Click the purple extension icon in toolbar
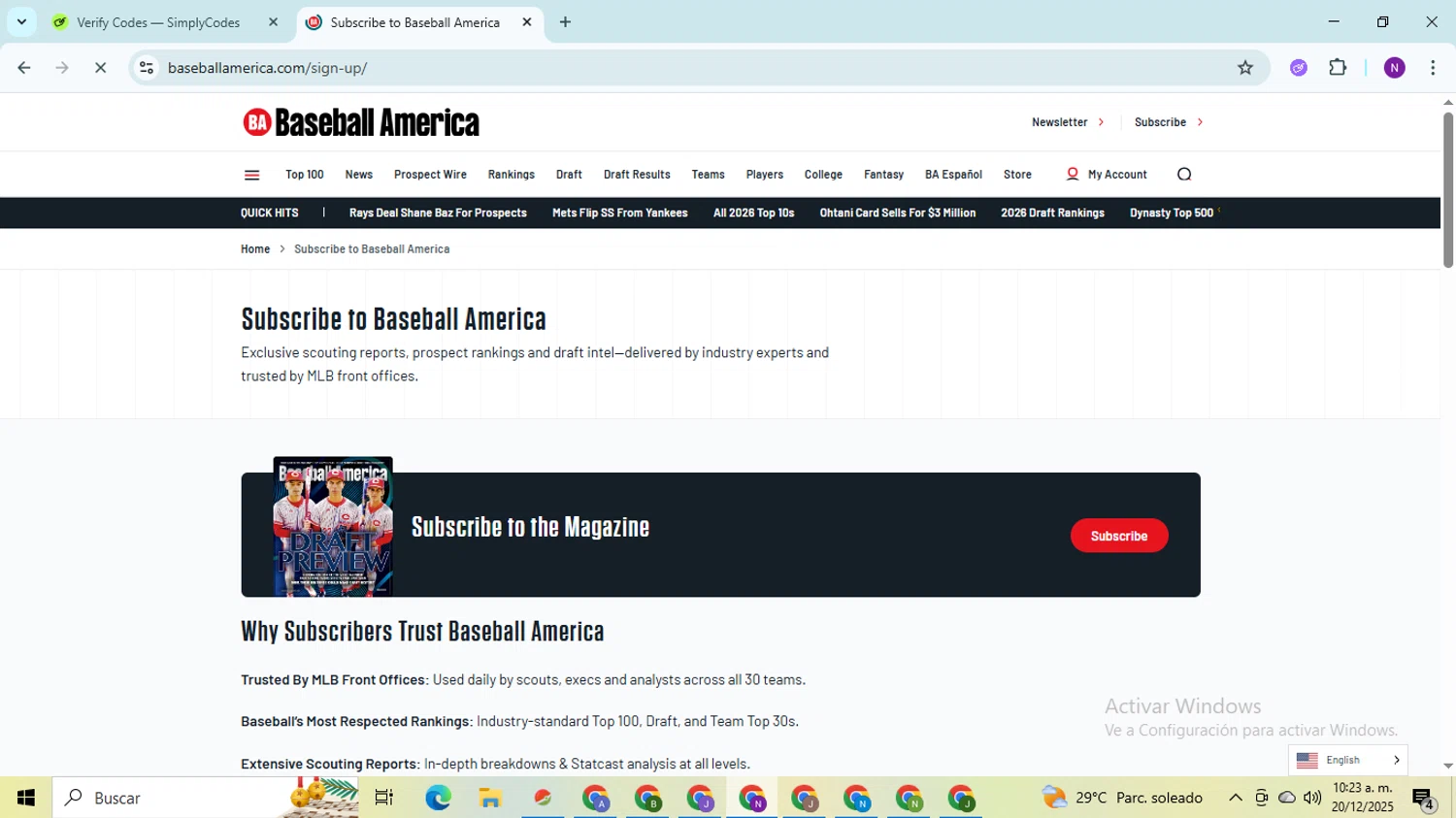Viewport: 1456px width, 818px height. tap(1299, 68)
